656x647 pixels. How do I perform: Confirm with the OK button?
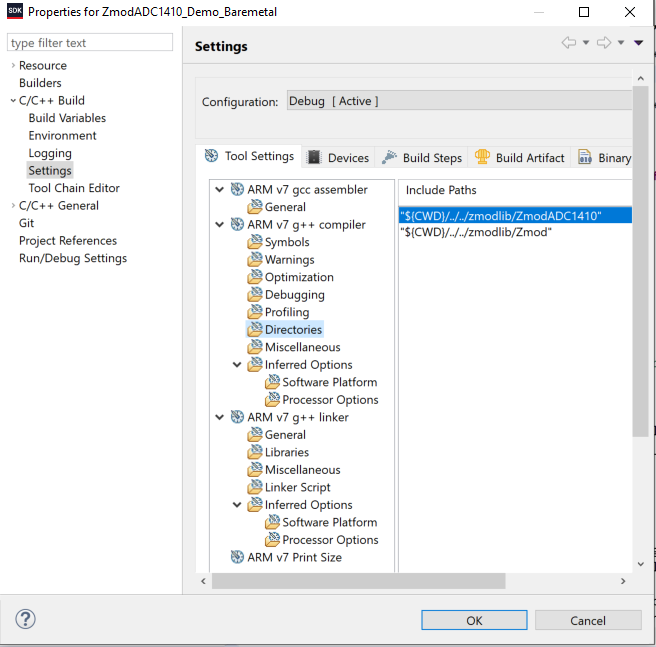[x=474, y=620]
